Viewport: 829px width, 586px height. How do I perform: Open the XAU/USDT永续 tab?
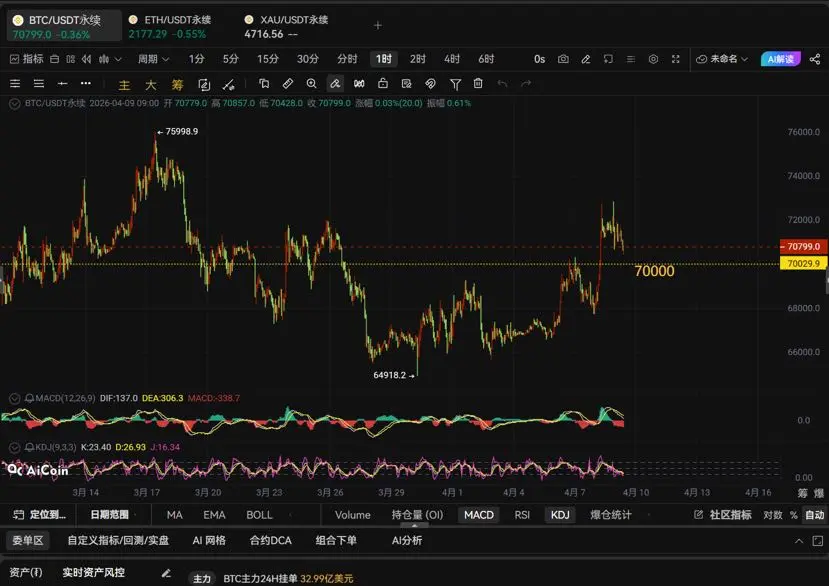tap(287, 26)
